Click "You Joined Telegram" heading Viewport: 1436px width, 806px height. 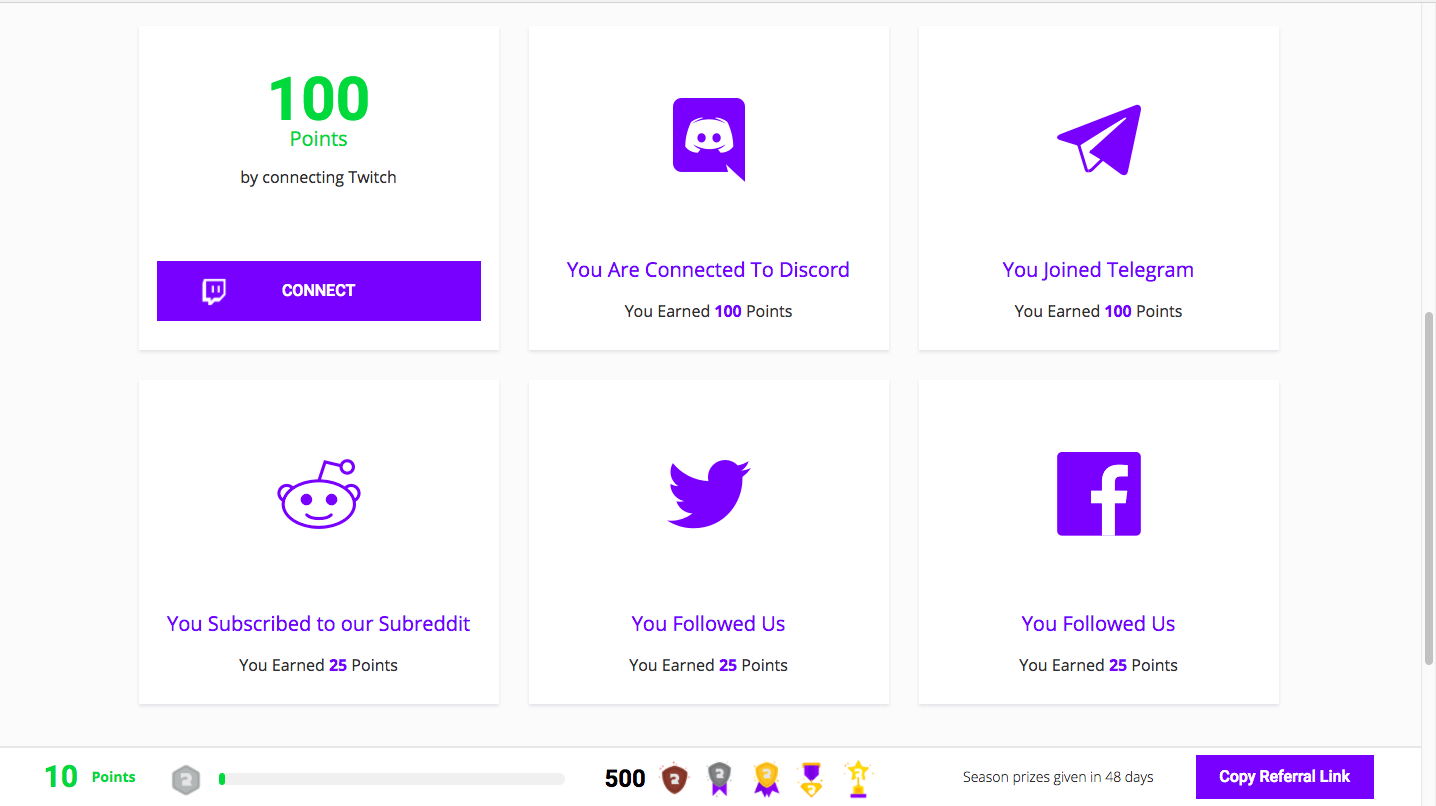(x=1098, y=270)
